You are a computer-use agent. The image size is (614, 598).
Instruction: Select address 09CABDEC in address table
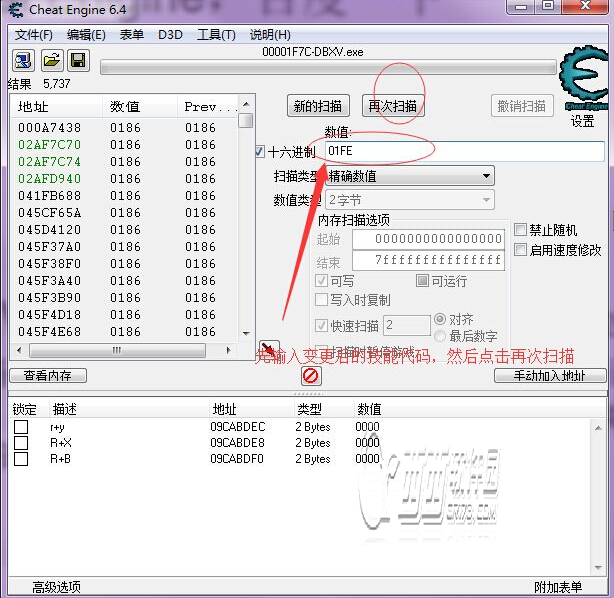[238, 427]
